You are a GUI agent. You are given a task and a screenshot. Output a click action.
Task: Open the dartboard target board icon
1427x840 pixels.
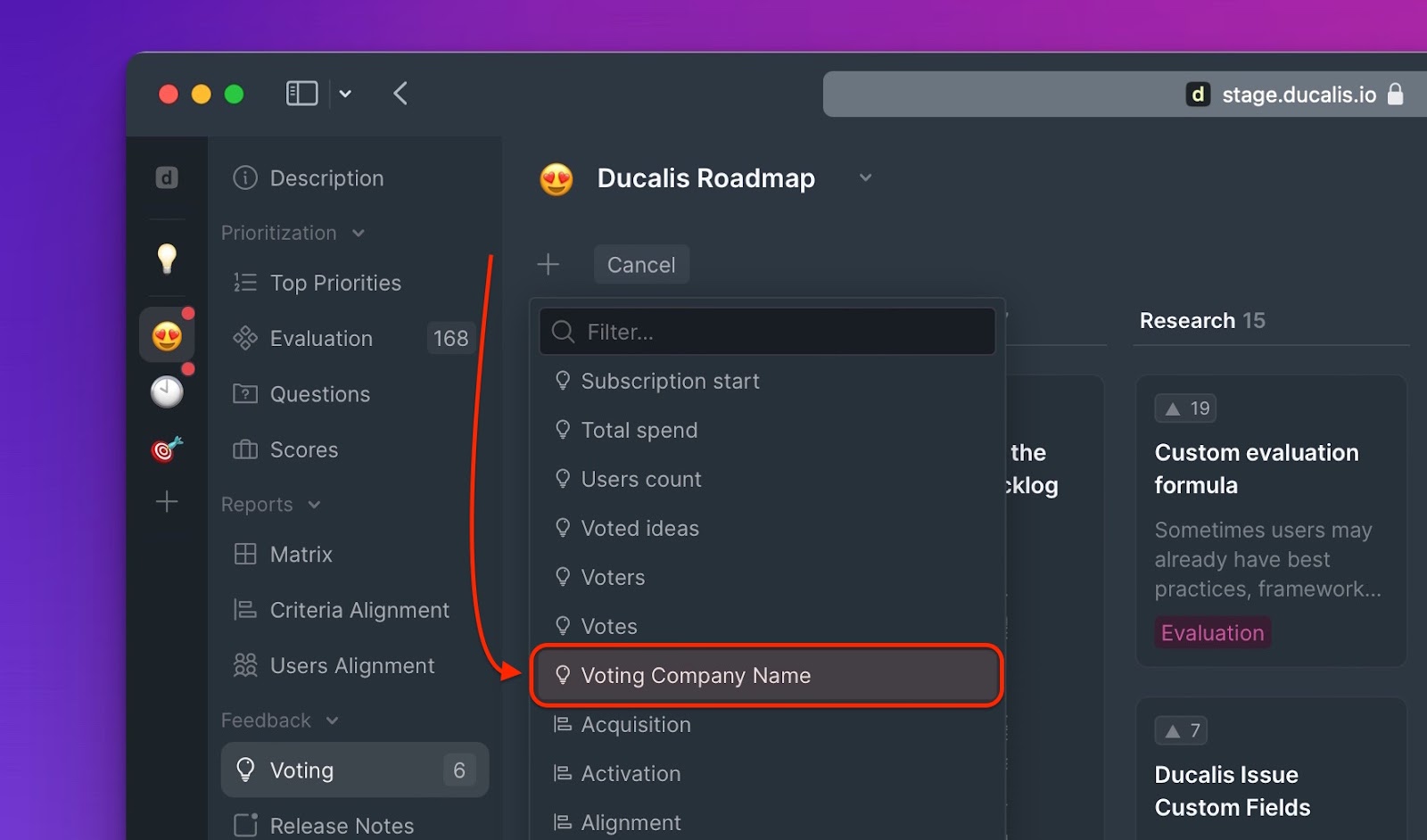(167, 449)
